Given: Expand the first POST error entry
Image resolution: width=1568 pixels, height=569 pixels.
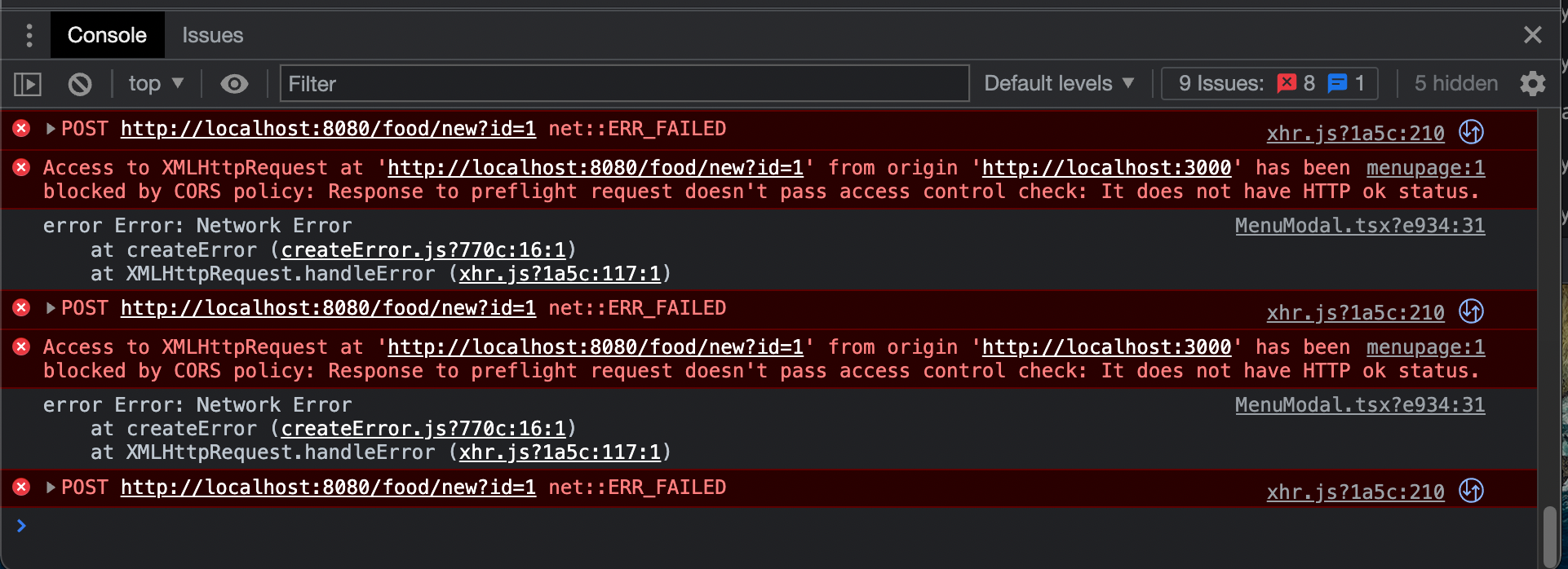Looking at the screenshot, I should [49, 128].
